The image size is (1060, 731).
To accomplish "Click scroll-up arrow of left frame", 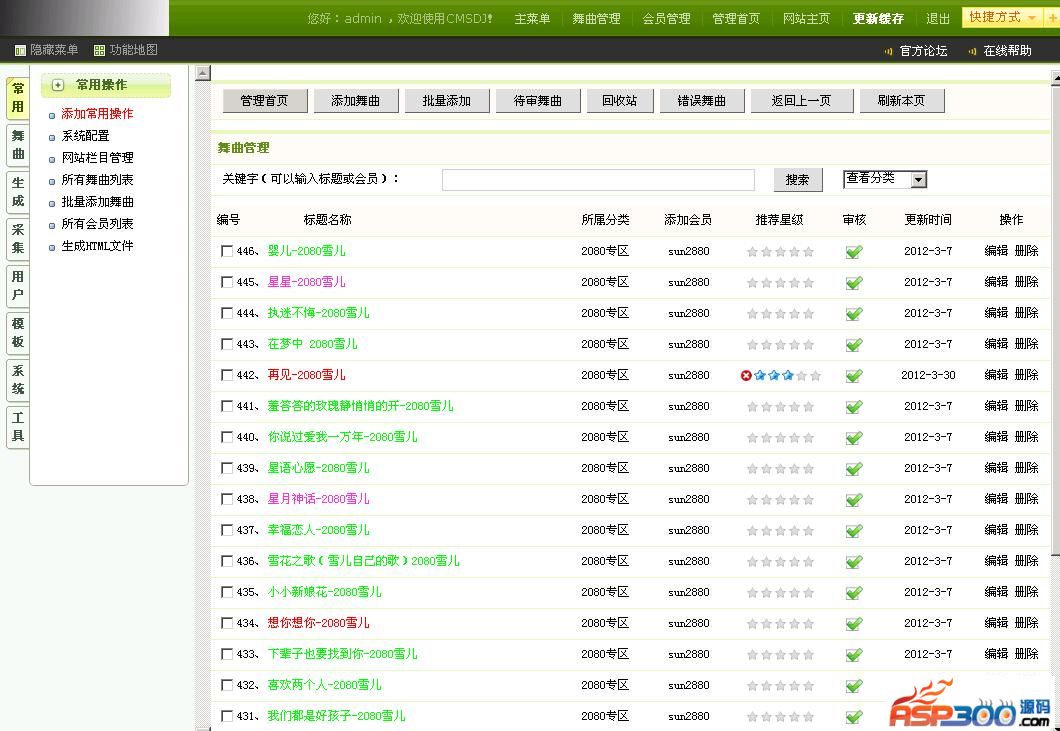I will [x=203, y=73].
